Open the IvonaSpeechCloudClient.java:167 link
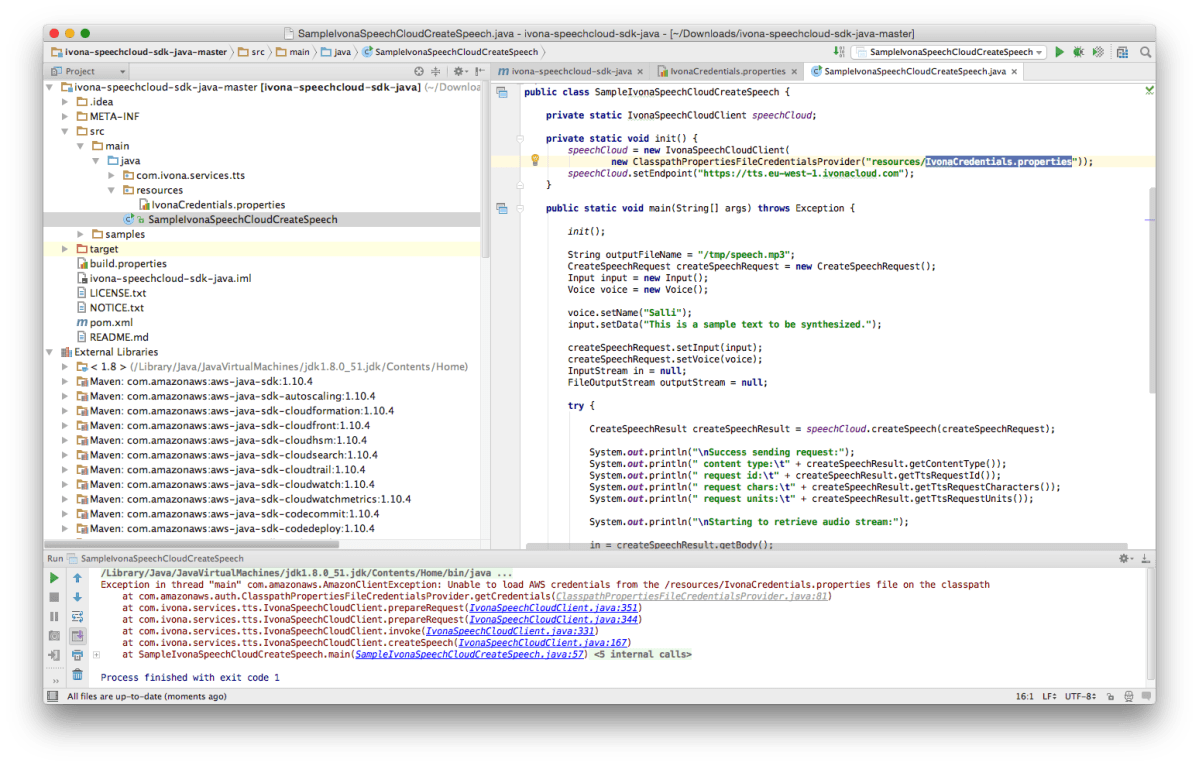 pos(542,643)
